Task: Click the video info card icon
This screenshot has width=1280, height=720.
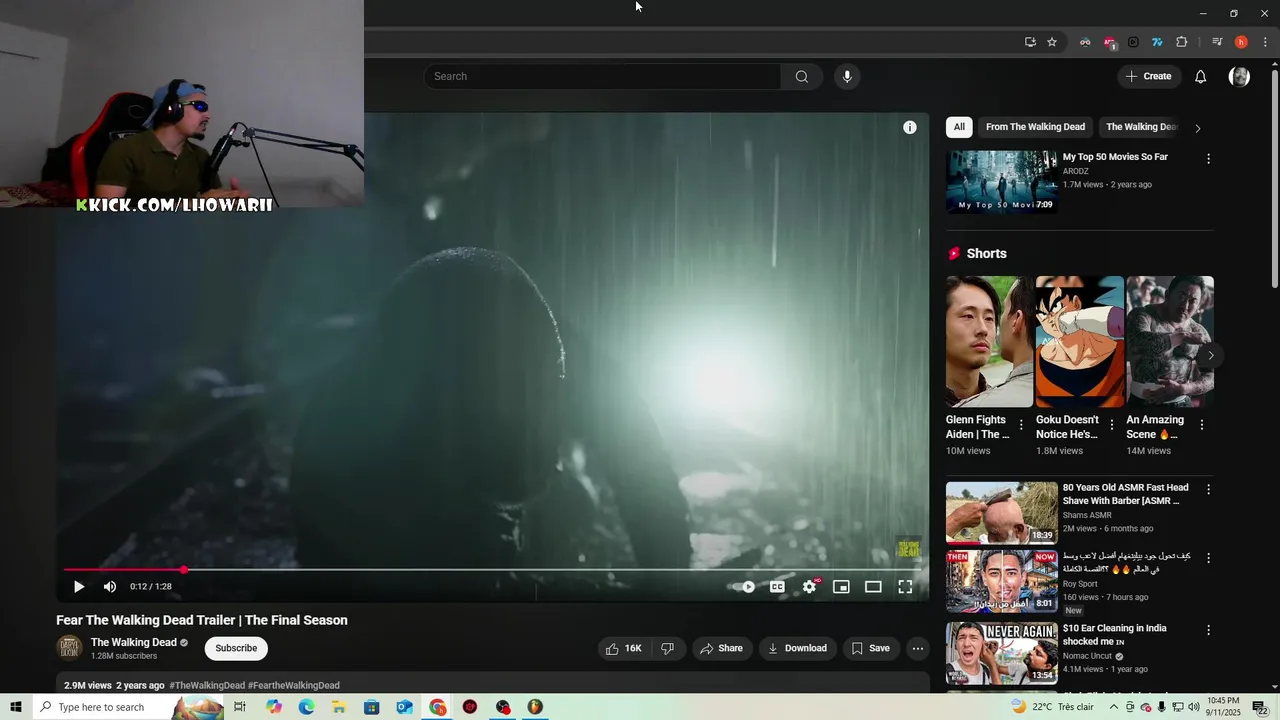Action: pyautogui.click(x=910, y=127)
